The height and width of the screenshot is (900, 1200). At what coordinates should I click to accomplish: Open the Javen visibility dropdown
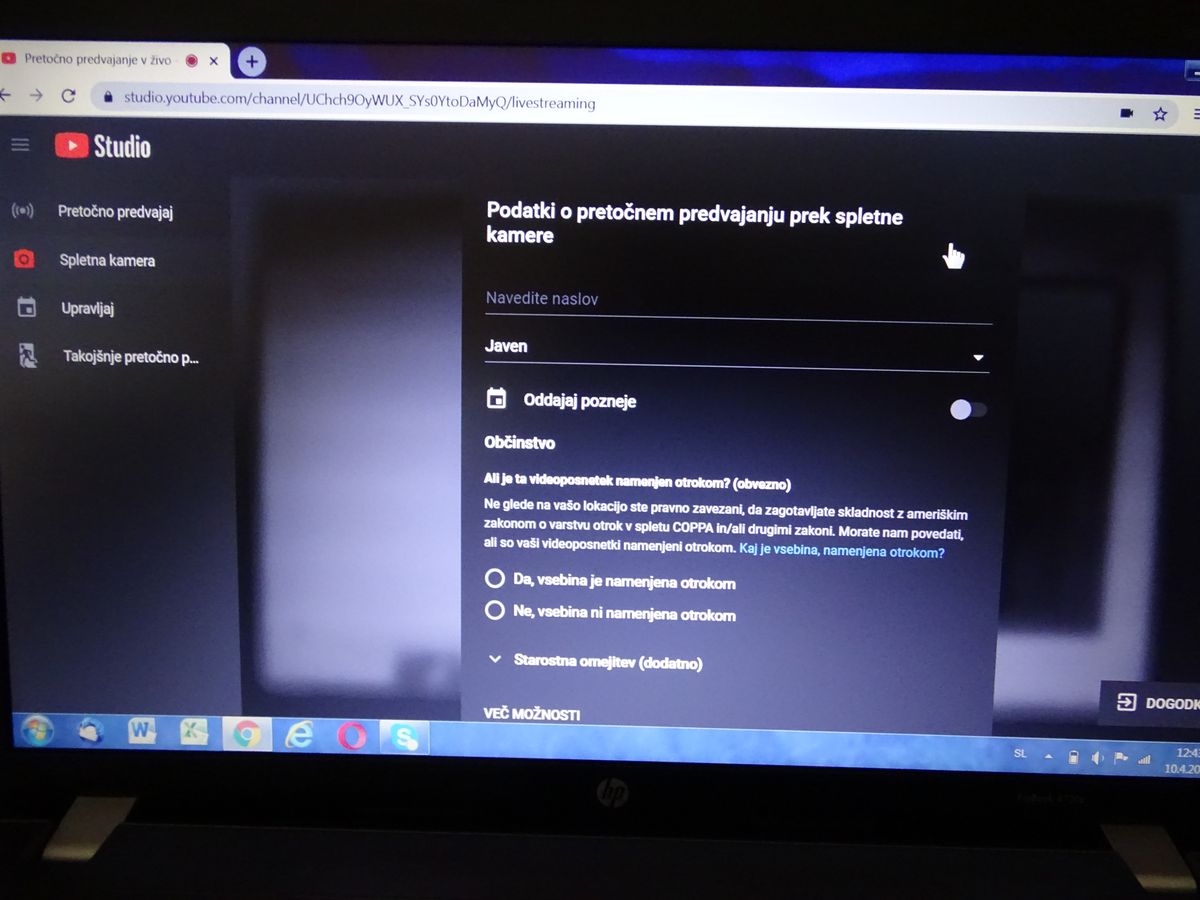[x=736, y=348]
